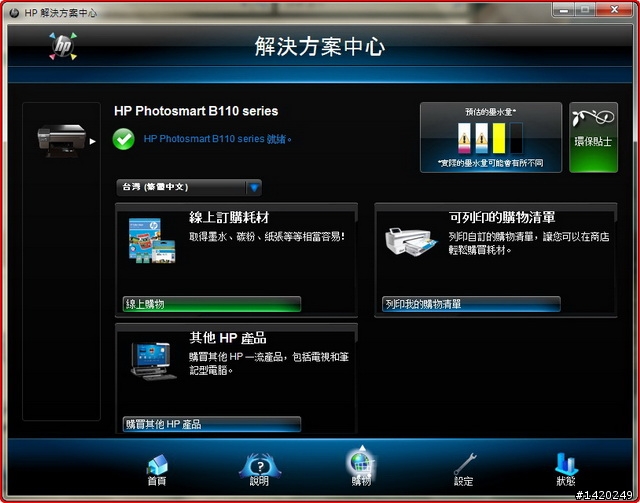Click the white printer shopping list image
Image resolution: width=640 pixels, height=503 pixels.
pos(411,242)
